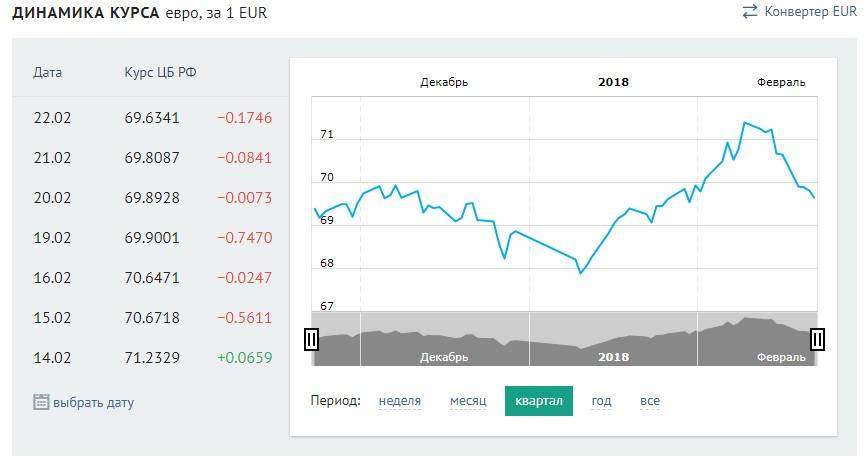Grab the right range slider handle
866x463 pixels.
(817, 340)
